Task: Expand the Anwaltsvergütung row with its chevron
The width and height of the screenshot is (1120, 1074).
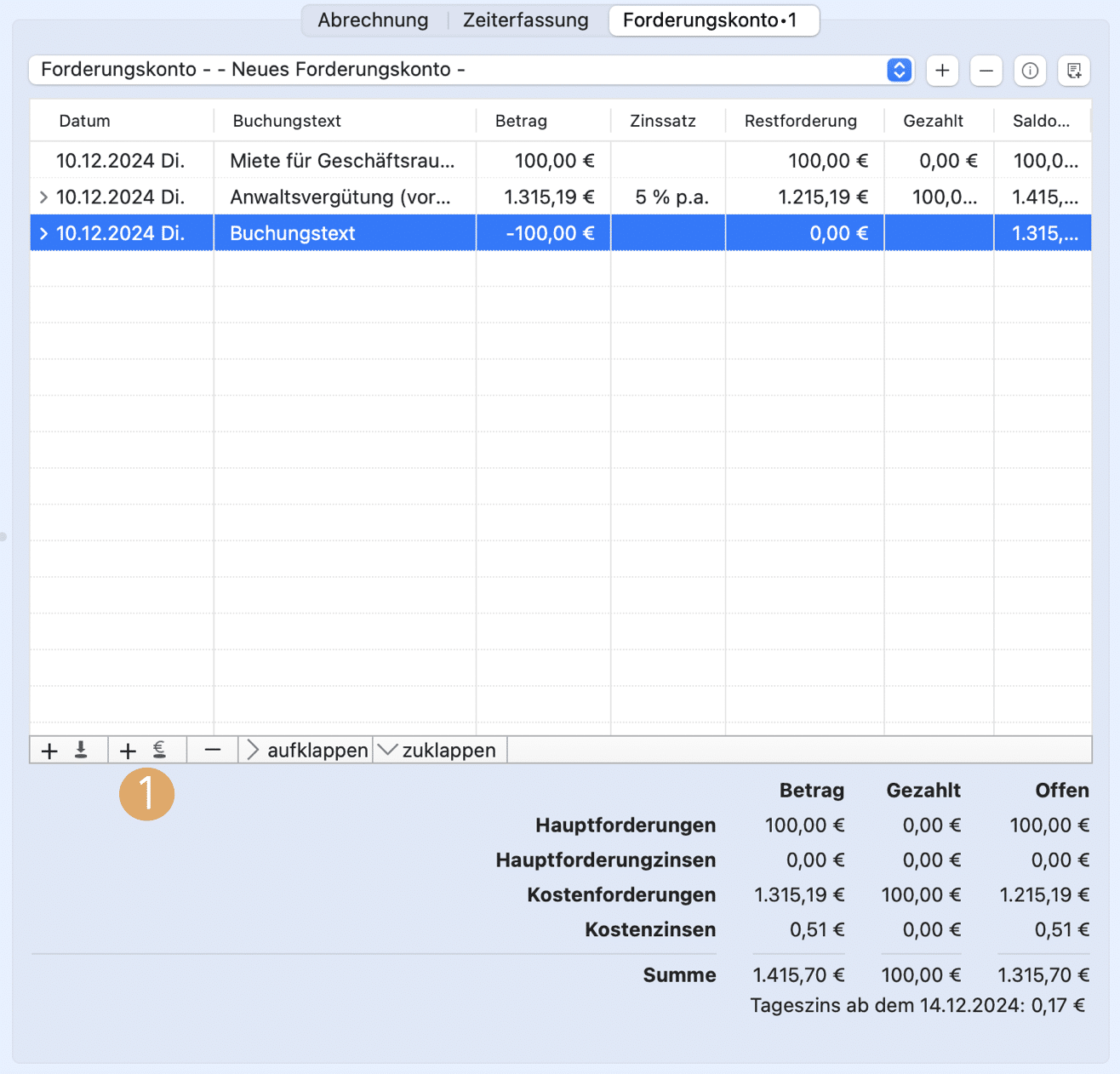Action: pyautogui.click(x=43, y=197)
